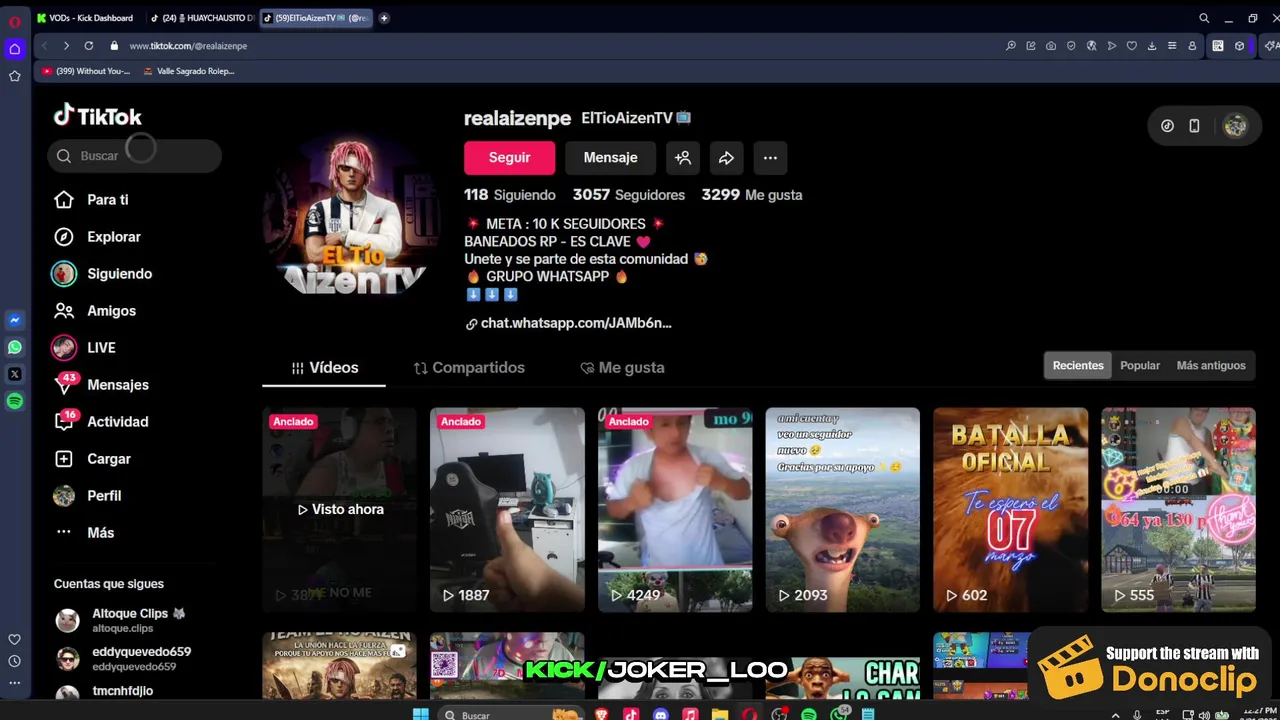Open File Explorer from the taskbar
Viewport: 1280px width, 720px height.
(x=719, y=714)
